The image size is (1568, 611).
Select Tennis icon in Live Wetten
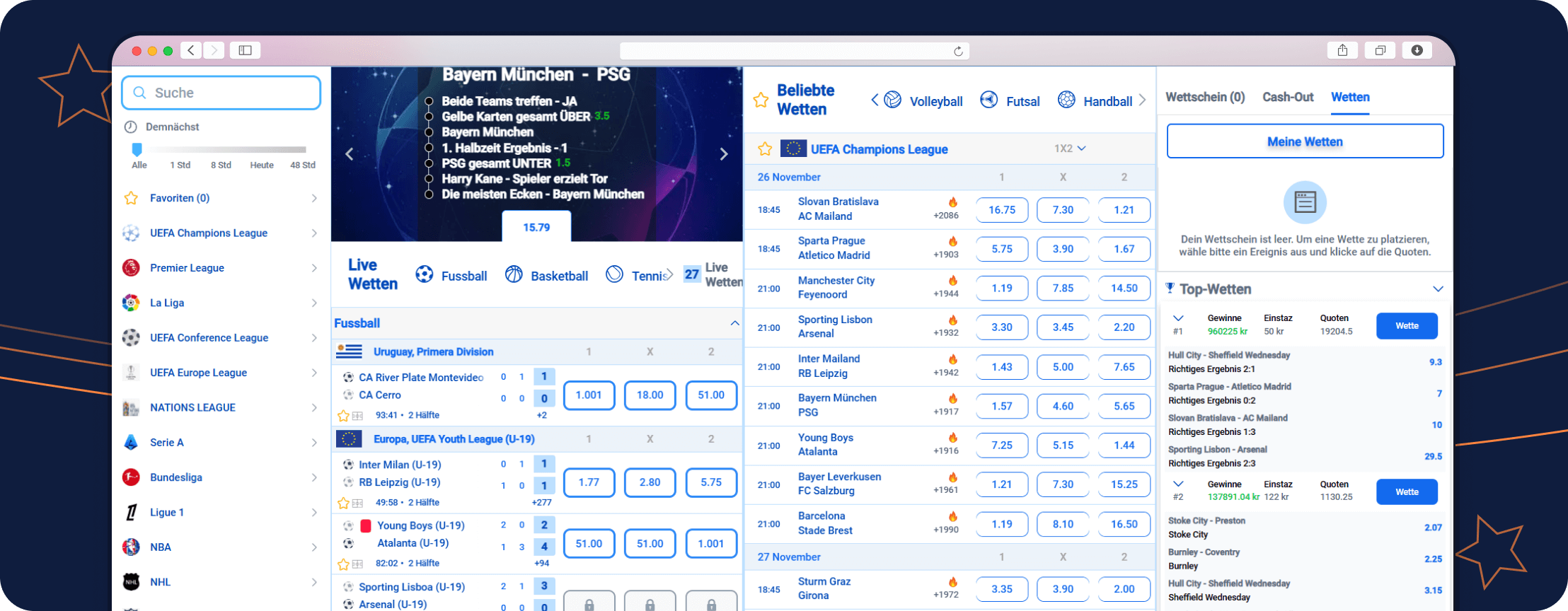[x=615, y=274]
